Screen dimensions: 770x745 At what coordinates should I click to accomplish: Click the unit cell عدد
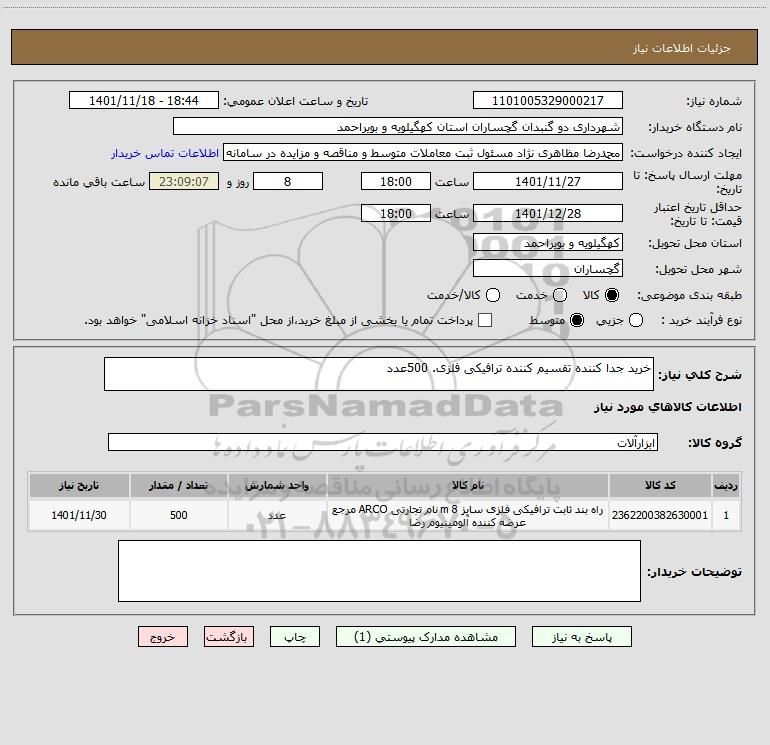click(x=277, y=515)
